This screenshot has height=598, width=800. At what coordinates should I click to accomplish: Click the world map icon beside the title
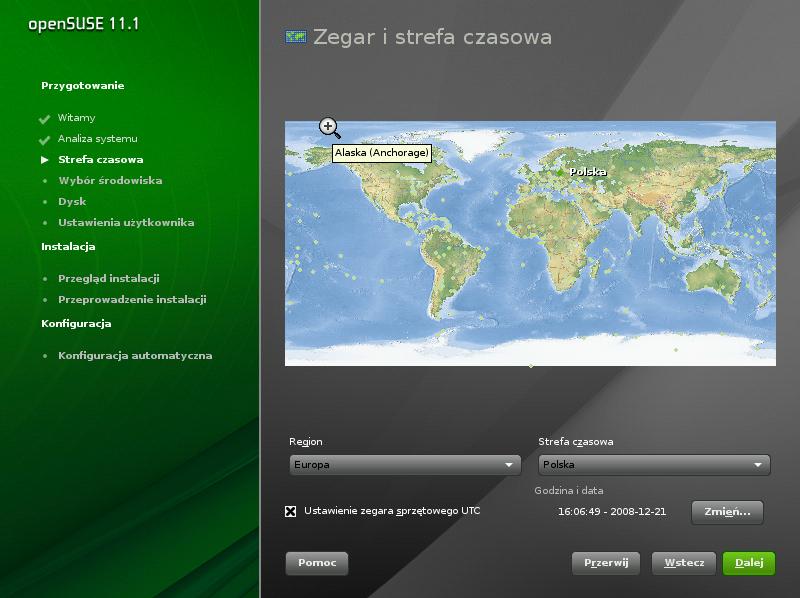click(x=296, y=37)
